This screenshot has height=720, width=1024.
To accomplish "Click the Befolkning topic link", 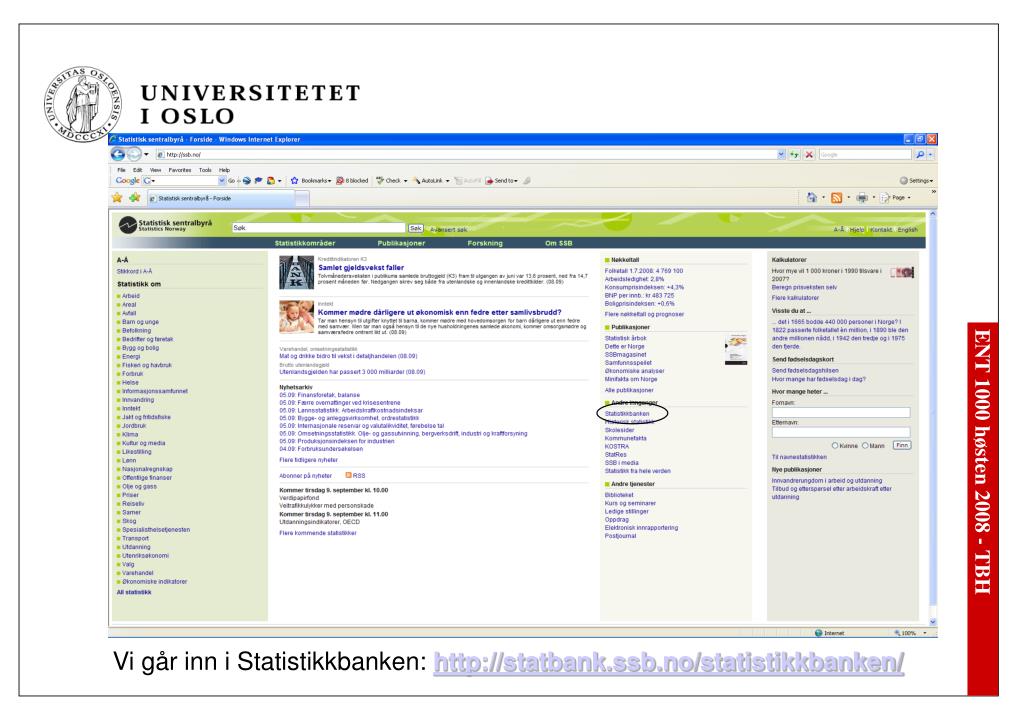I will pyautogui.click(x=136, y=330).
